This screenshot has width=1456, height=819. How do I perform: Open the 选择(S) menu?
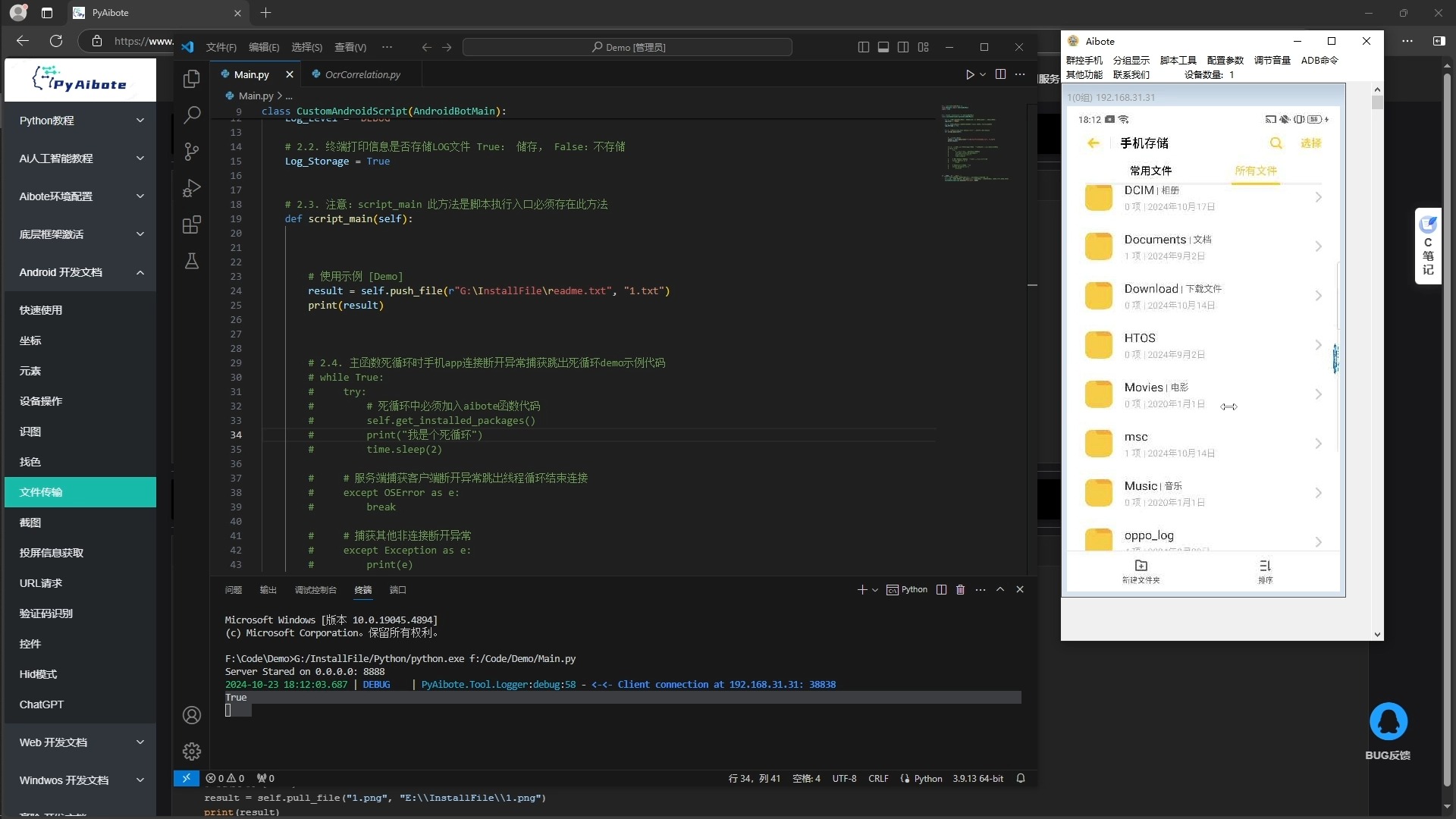coord(307,47)
